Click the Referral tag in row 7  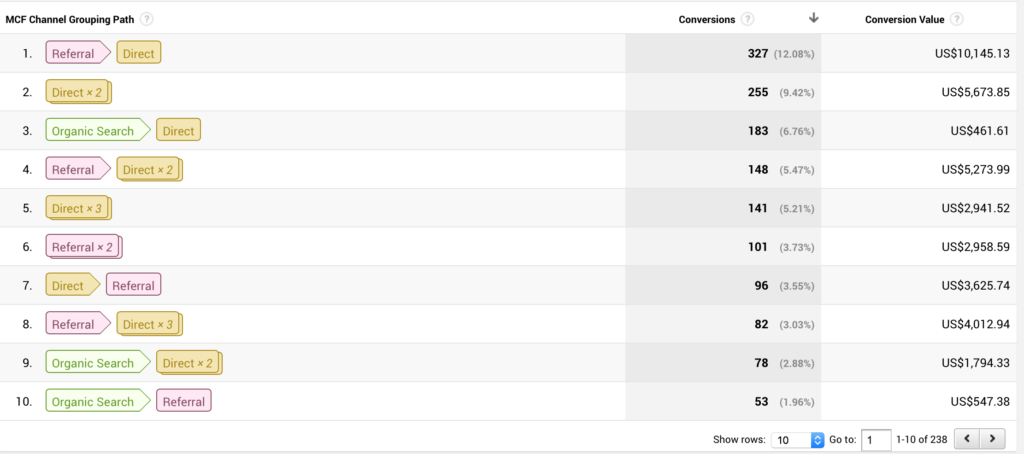pyautogui.click(x=133, y=286)
